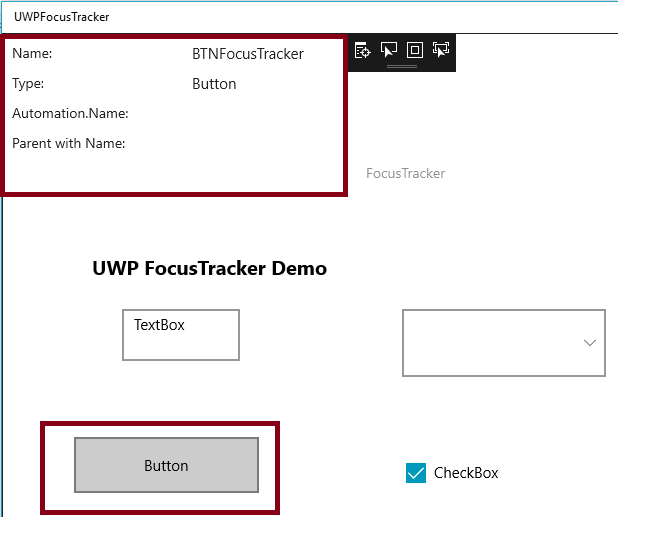The image size is (649, 541).
Task: Uncheck the blue CheckBox box
Action: pyautogui.click(x=416, y=473)
